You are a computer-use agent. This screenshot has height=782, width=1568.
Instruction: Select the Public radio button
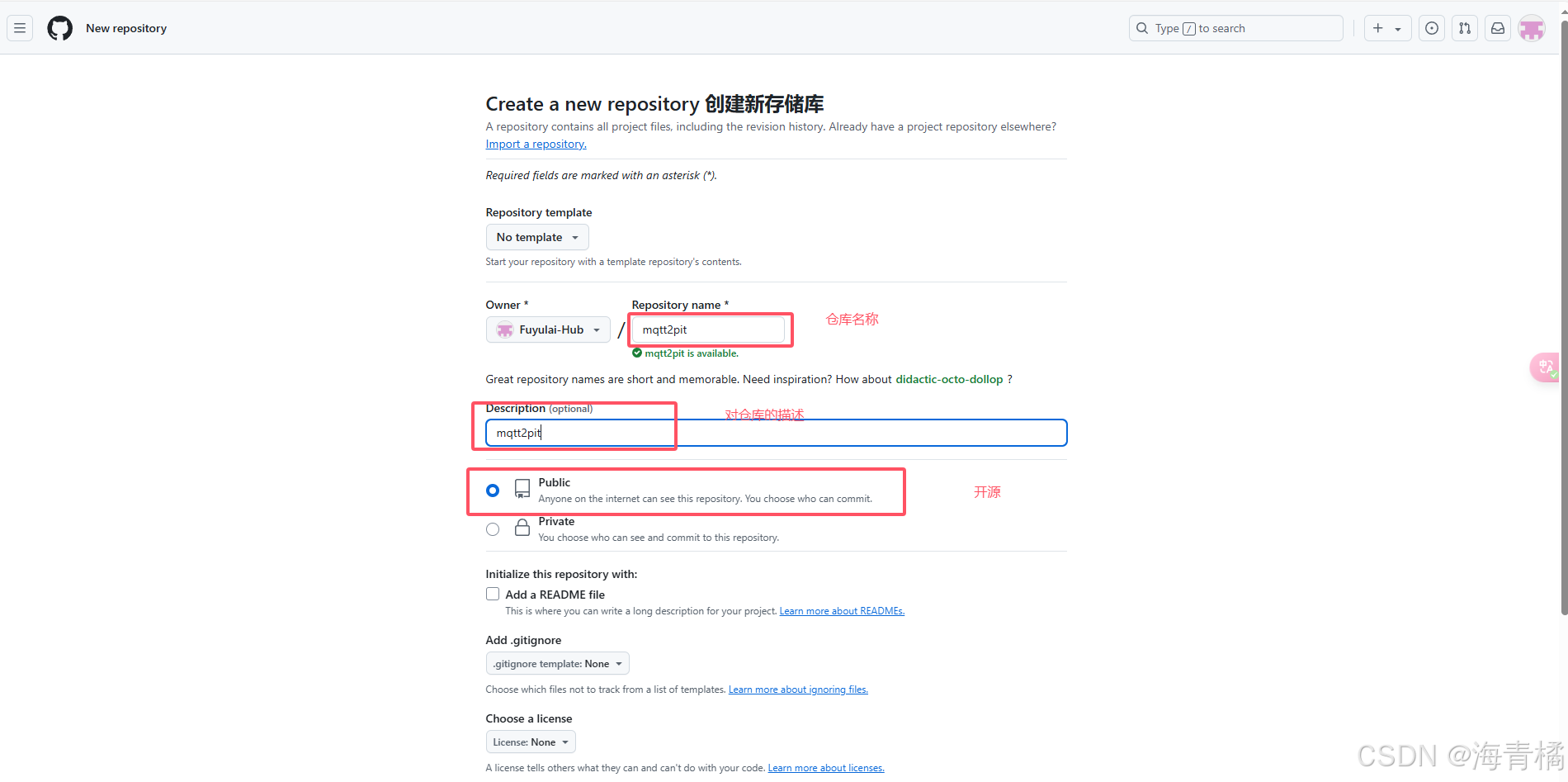coord(493,491)
